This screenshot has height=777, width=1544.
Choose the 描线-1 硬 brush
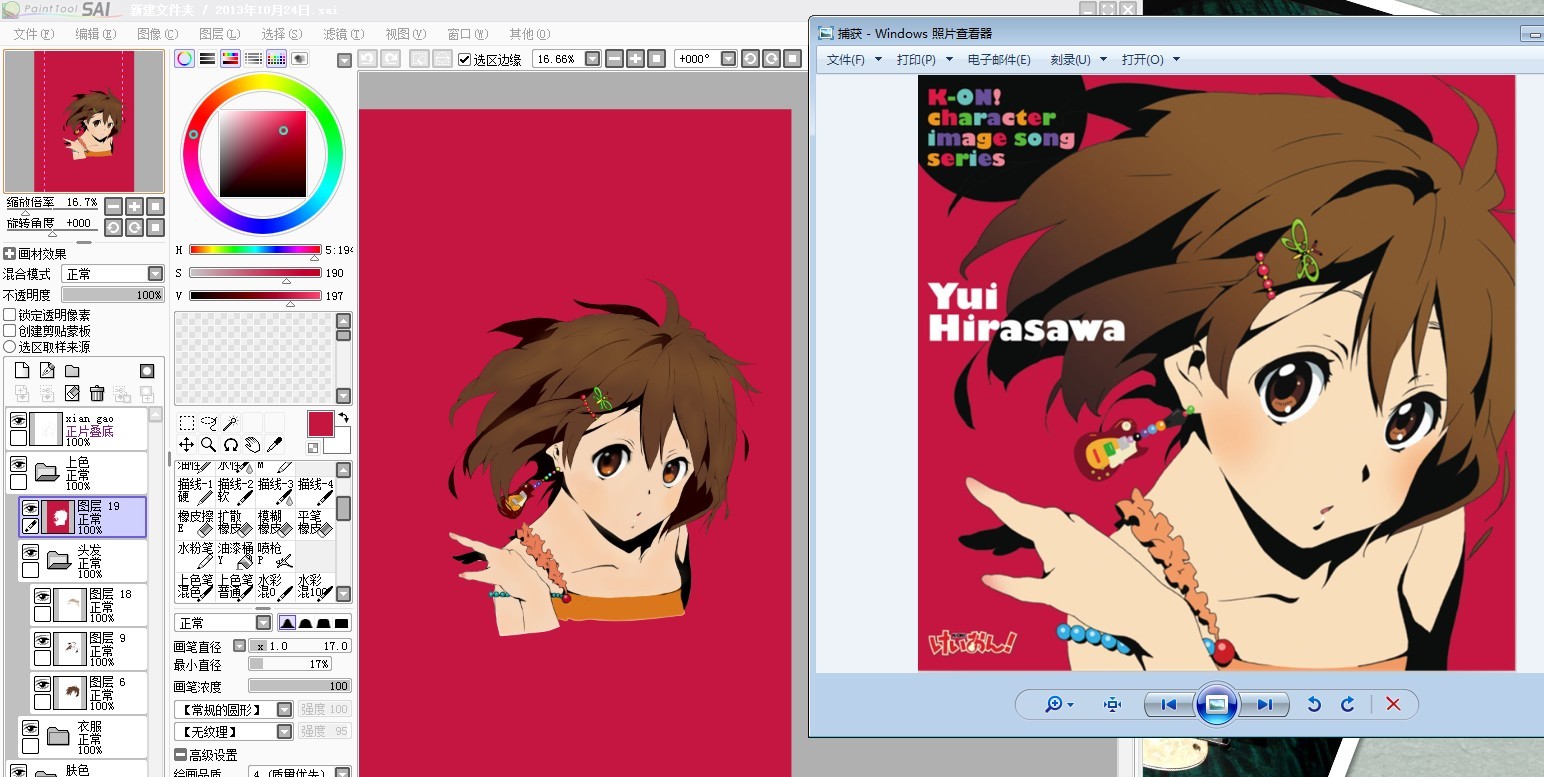coord(195,490)
